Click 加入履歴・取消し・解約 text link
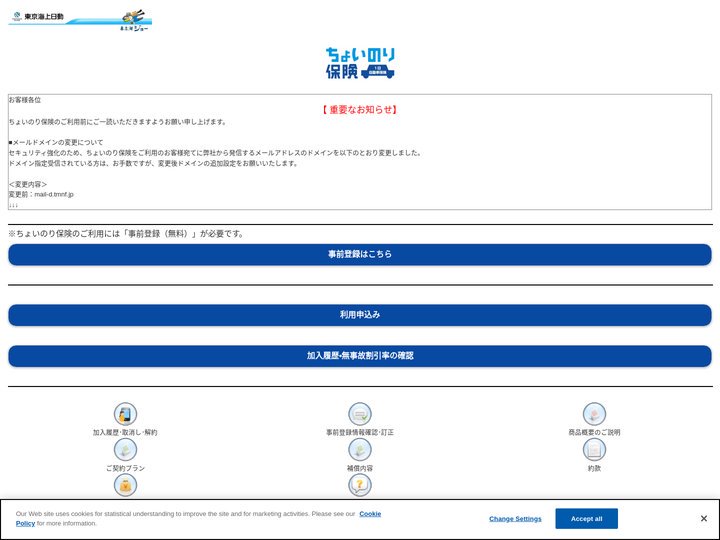Viewport: 720px width, 540px height. coord(125,432)
